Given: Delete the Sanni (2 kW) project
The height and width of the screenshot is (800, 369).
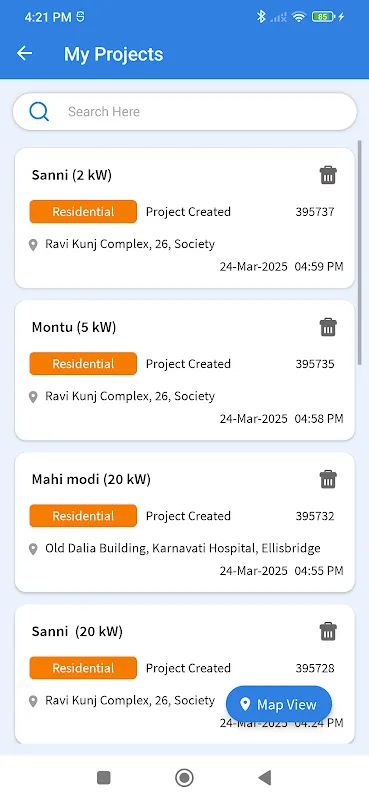Looking at the screenshot, I should tap(328, 175).
